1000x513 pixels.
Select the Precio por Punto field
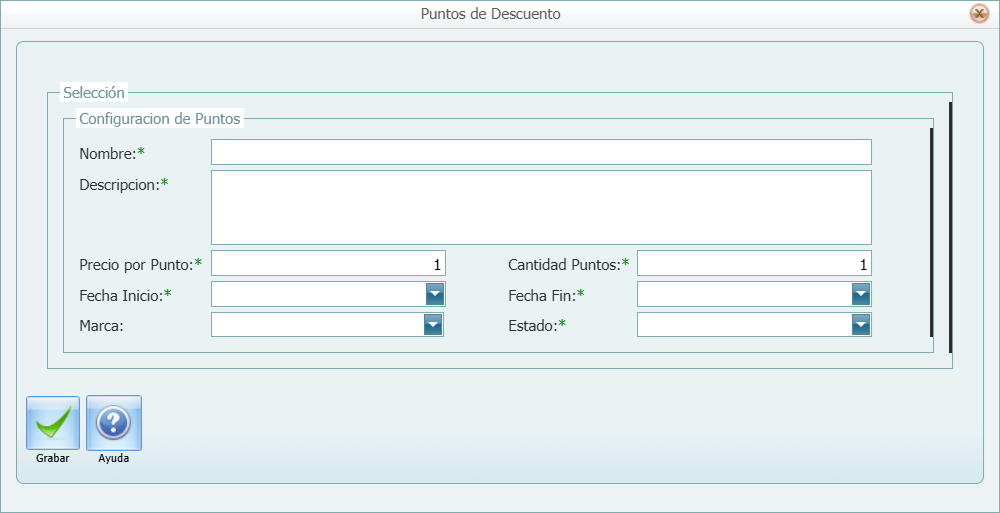pyautogui.click(x=327, y=264)
